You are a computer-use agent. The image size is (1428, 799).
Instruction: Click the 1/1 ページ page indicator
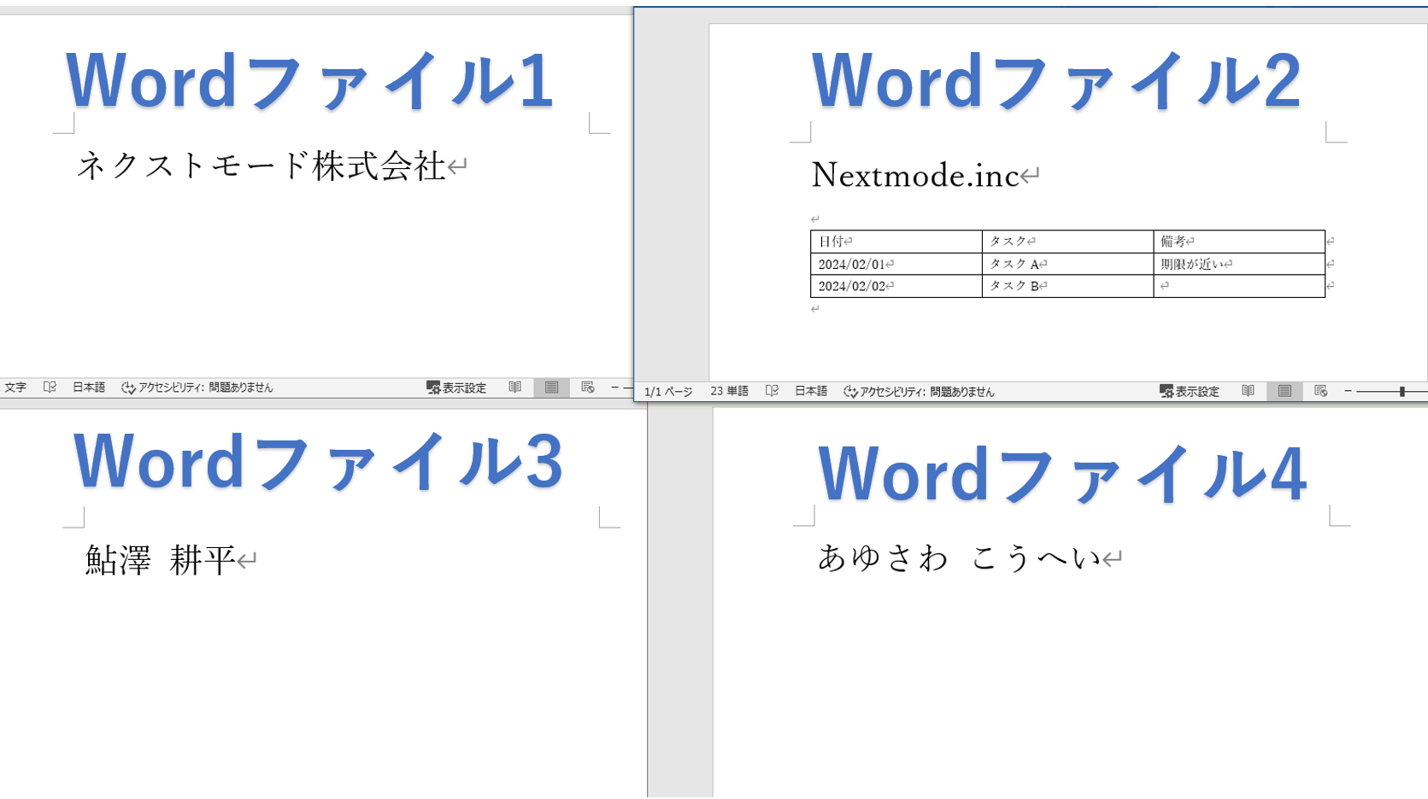(x=670, y=391)
